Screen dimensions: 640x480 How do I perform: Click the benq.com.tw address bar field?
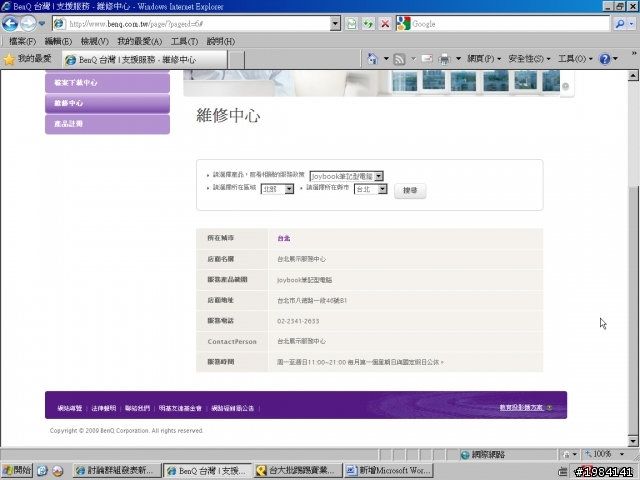coord(192,24)
